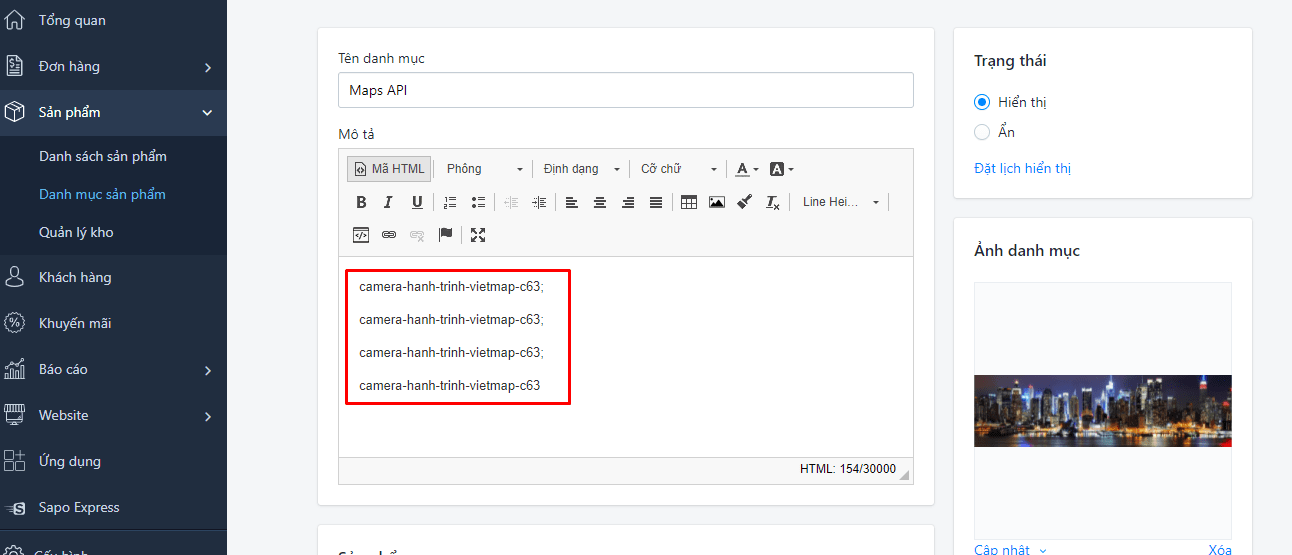This screenshot has height=555, width=1292.
Task: Center align the text
Action: coord(600,202)
